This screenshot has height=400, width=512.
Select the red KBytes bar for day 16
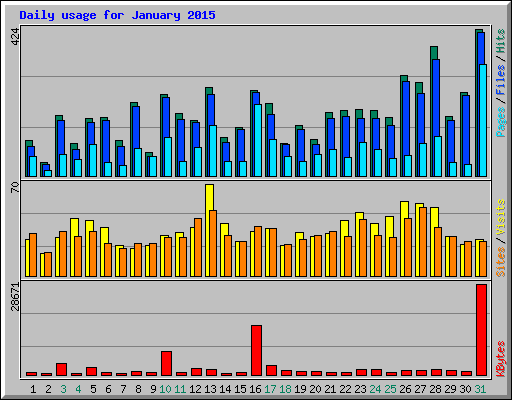pyautogui.click(x=256, y=350)
